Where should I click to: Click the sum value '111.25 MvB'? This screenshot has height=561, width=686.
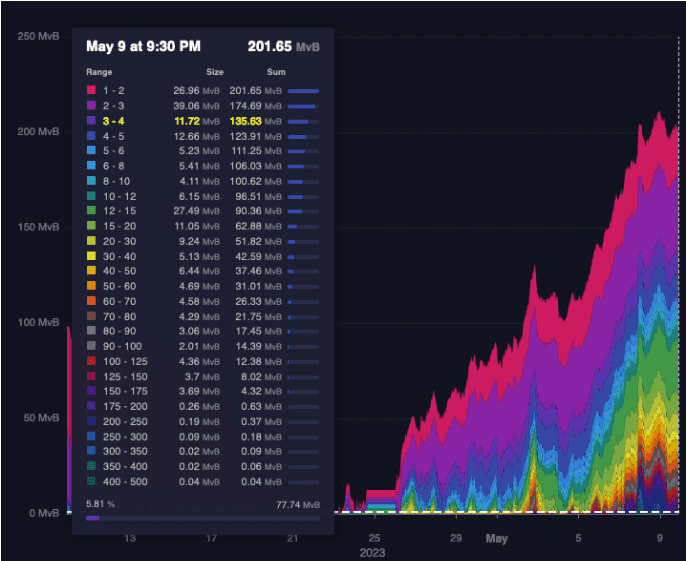click(x=256, y=151)
